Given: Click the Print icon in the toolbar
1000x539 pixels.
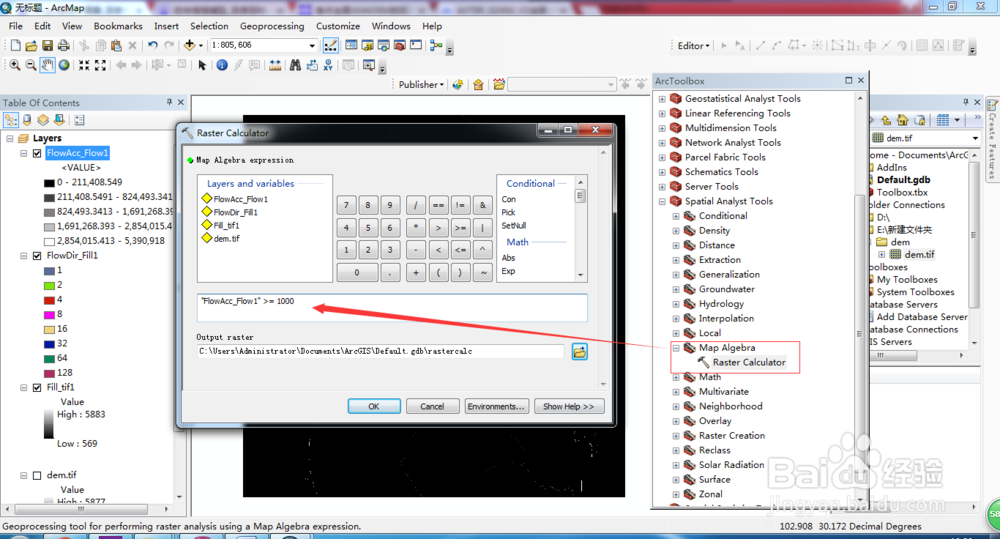Looking at the screenshot, I should pos(63,45).
